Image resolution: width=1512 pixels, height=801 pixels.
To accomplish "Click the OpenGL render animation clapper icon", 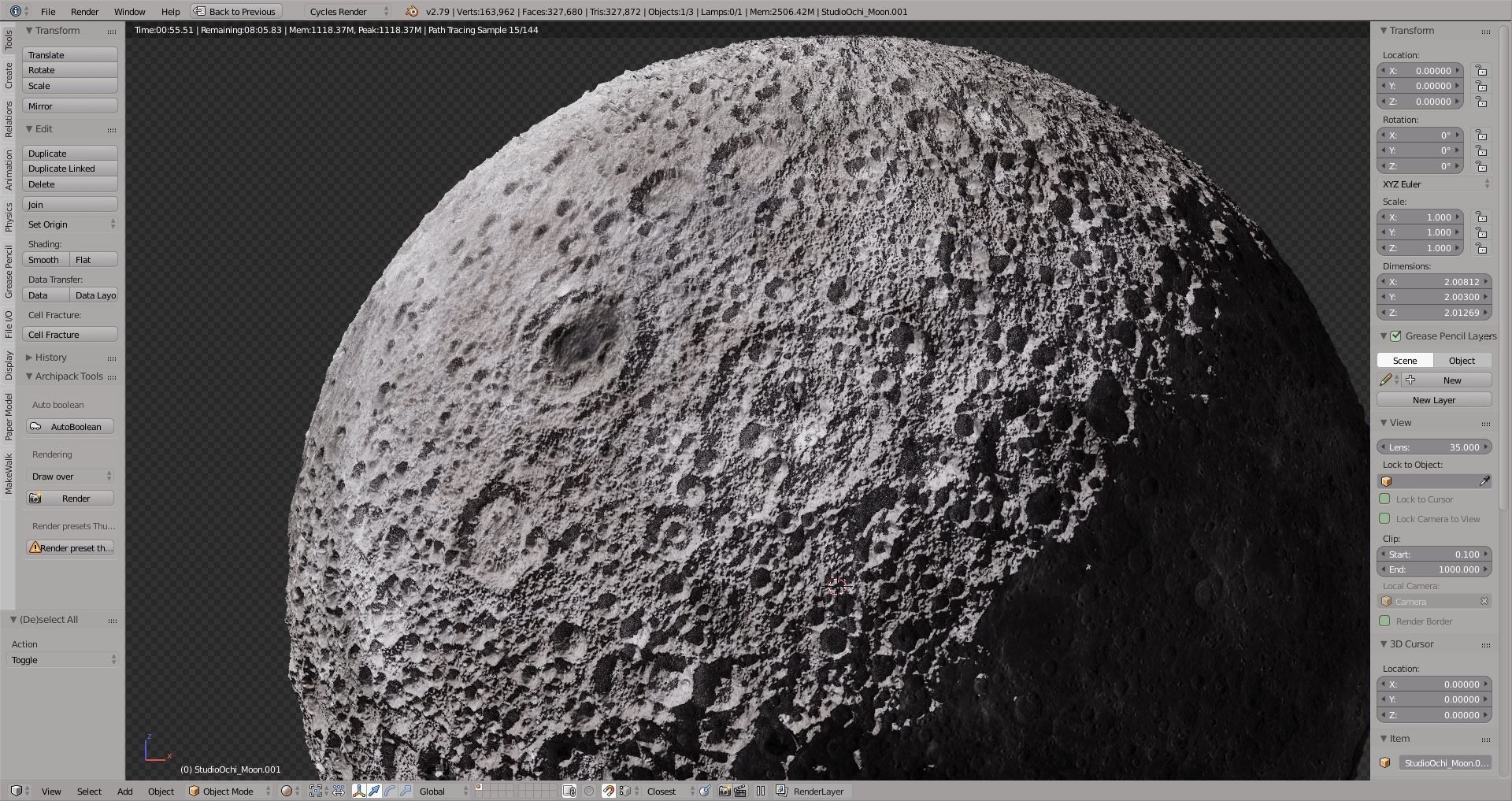I will (740, 791).
